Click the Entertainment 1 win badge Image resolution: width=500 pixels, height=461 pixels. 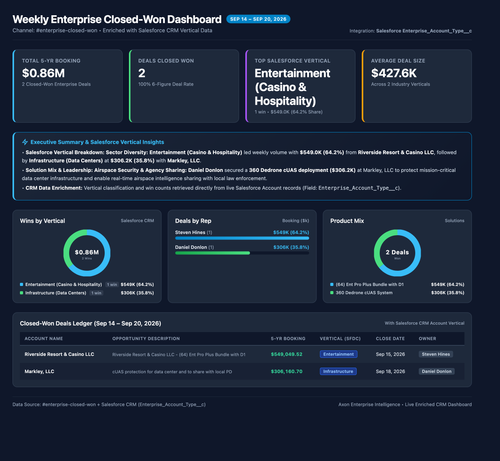point(112,284)
